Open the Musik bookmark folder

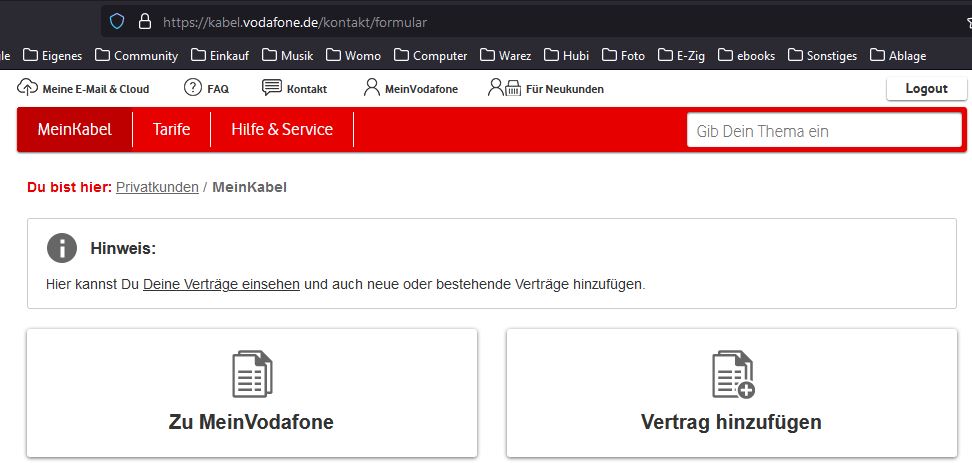tap(287, 55)
